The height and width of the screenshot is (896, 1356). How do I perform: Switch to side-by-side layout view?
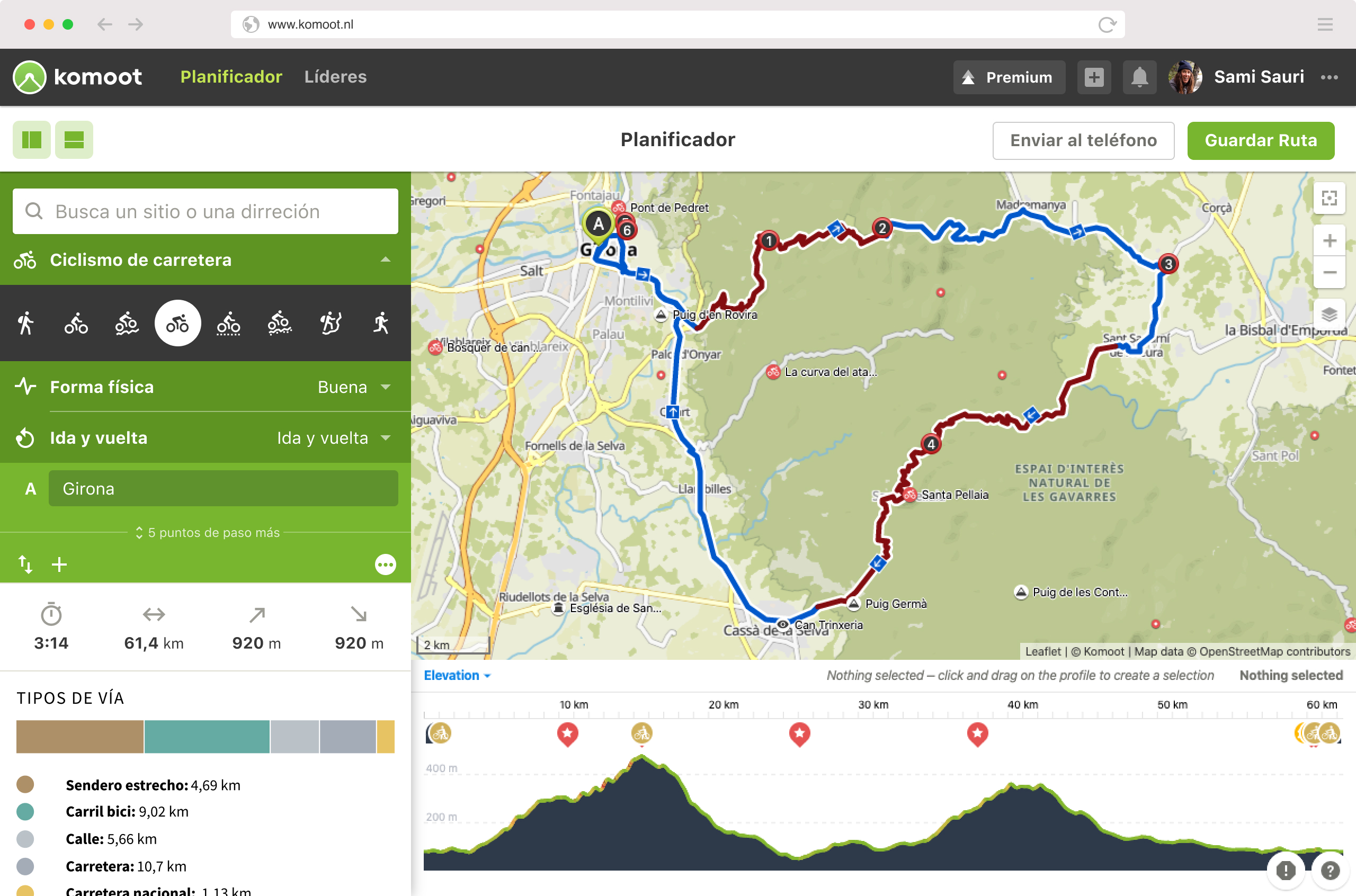(x=31, y=140)
